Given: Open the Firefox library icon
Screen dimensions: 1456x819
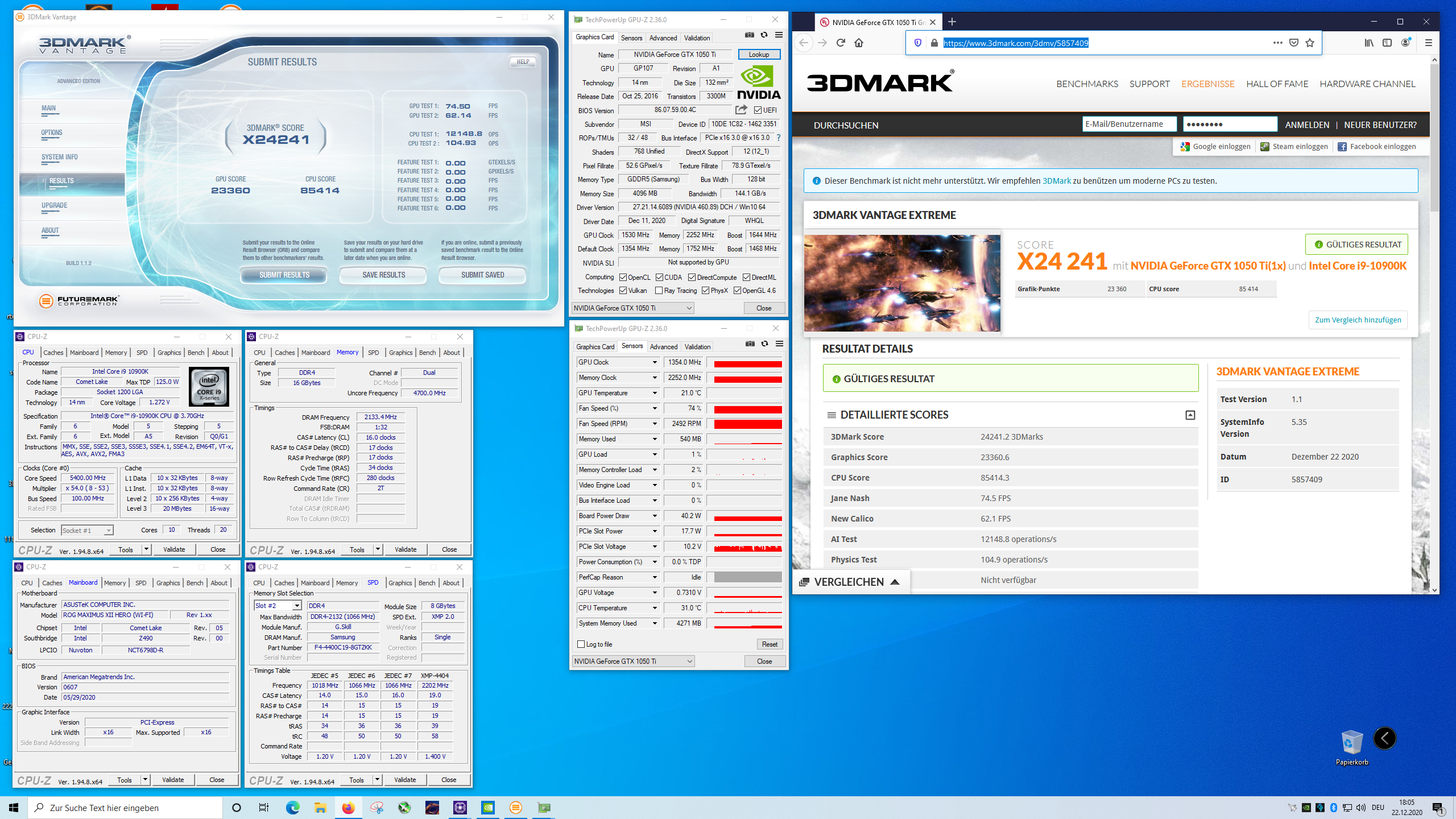Looking at the screenshot, I should (1369, 43).
